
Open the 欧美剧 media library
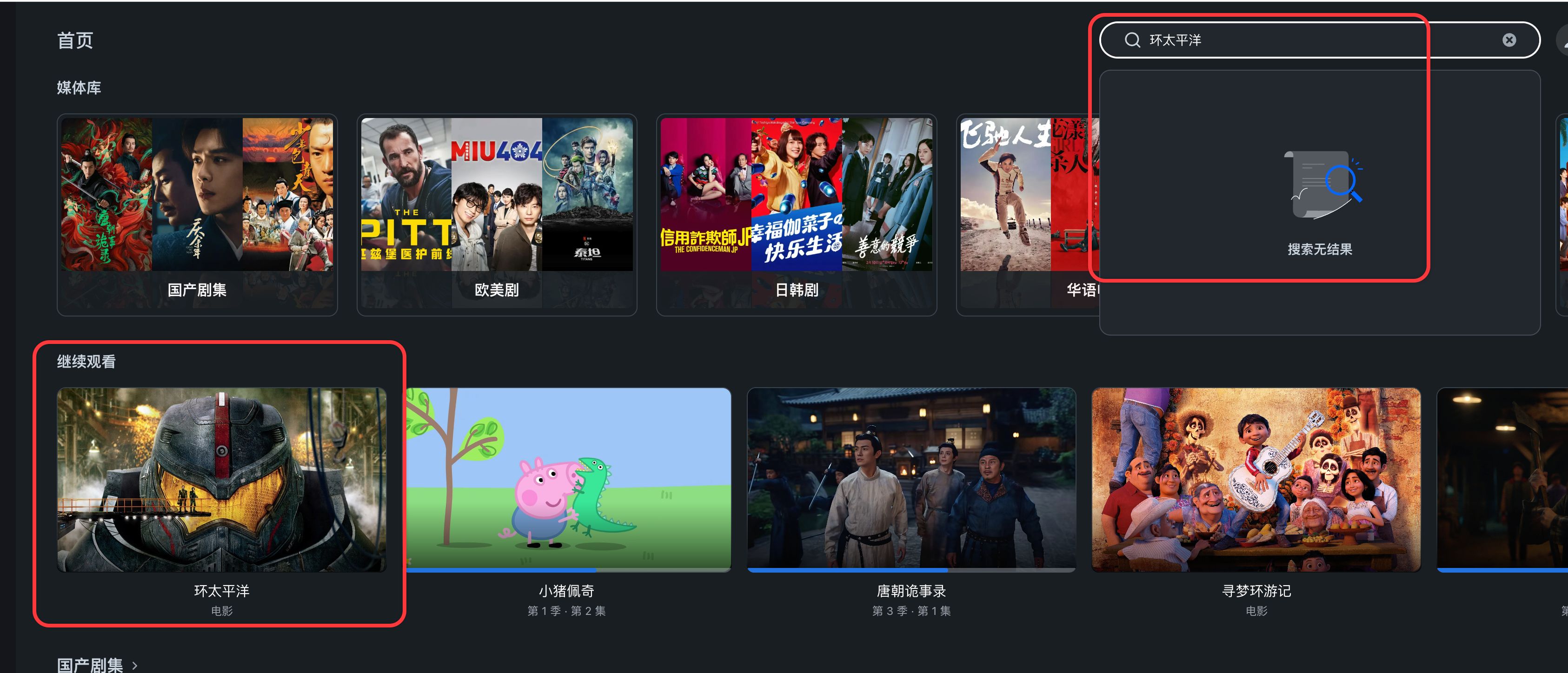pyautogui.click(x=497, y=215)
